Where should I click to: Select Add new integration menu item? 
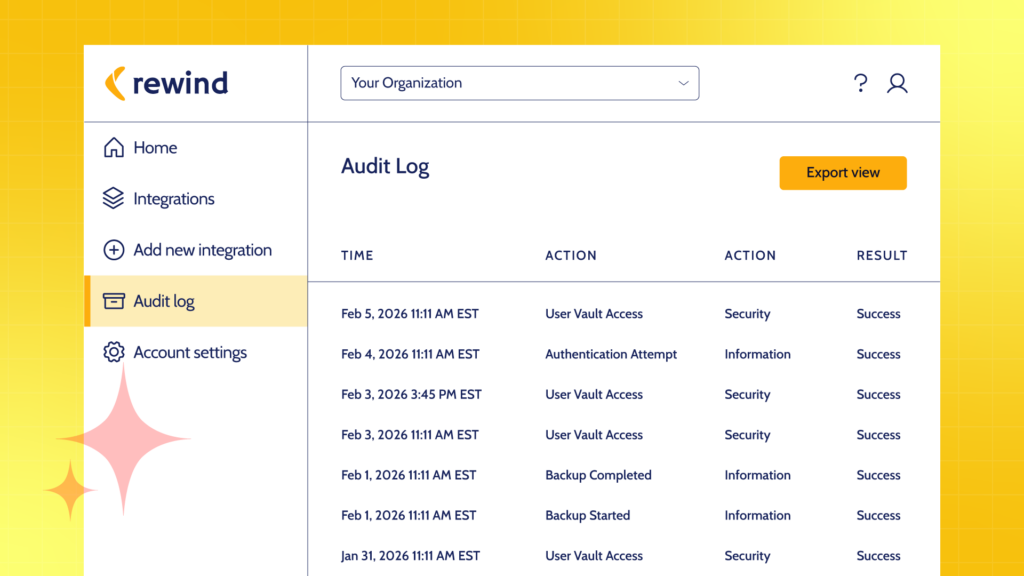[x=202, y=250]
